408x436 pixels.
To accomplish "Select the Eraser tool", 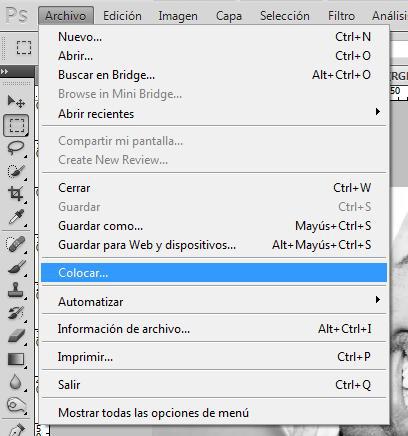I will (x=16, y=336).
